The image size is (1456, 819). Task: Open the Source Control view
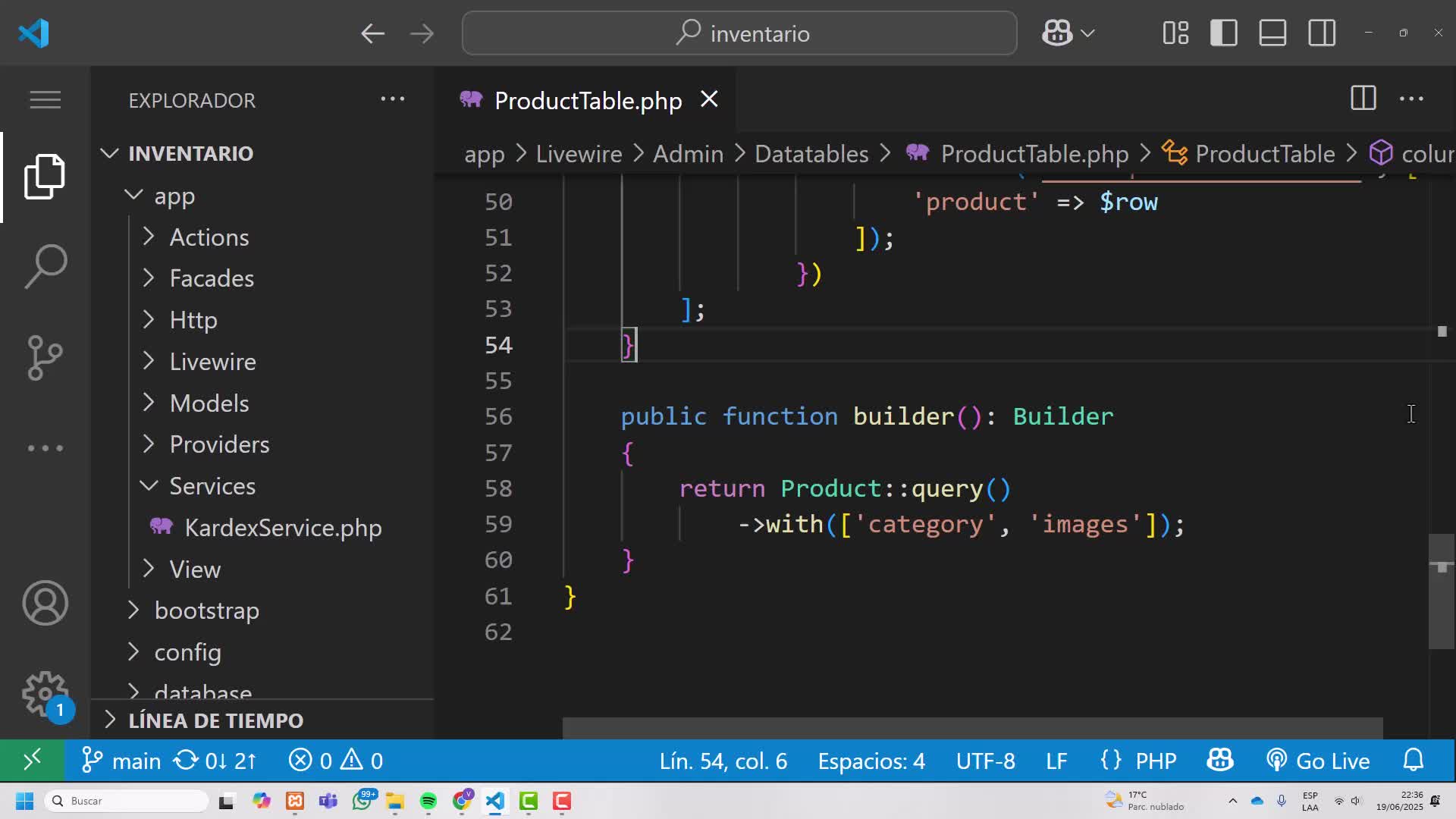coord(45,357)
